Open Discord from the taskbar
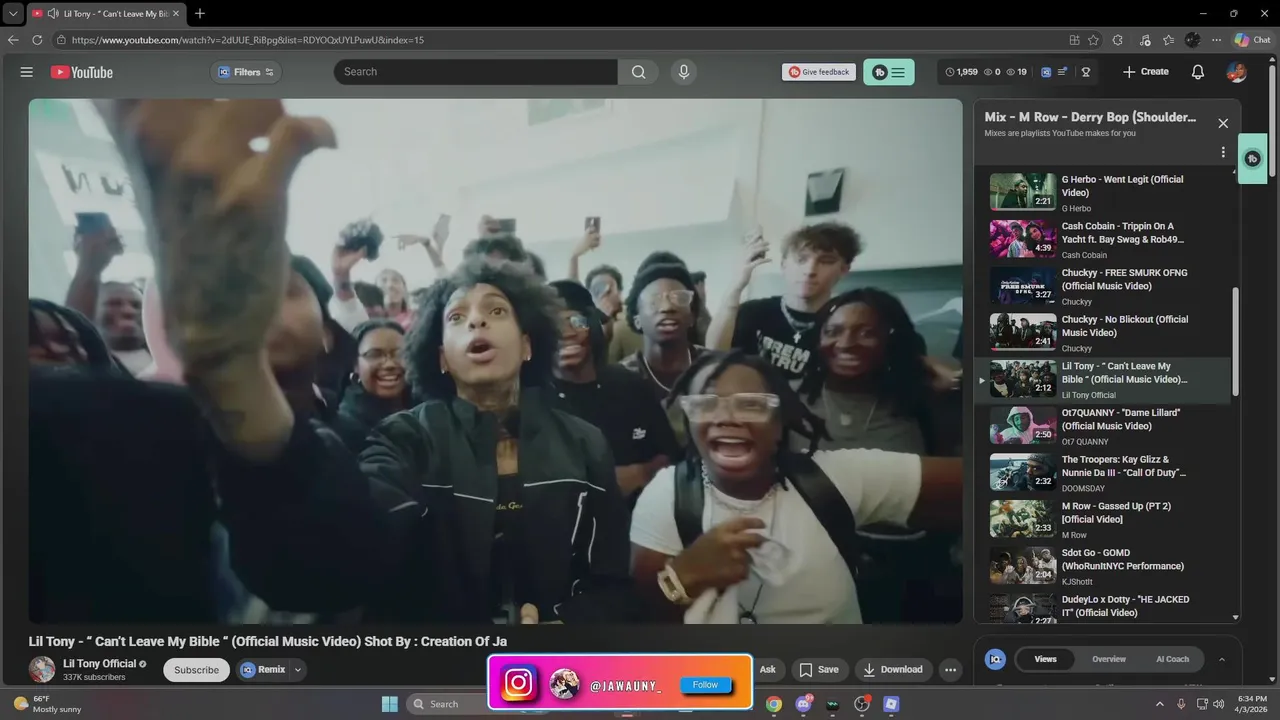Image resolution: width=1280 pixels, height=720 pixels. 803,704
